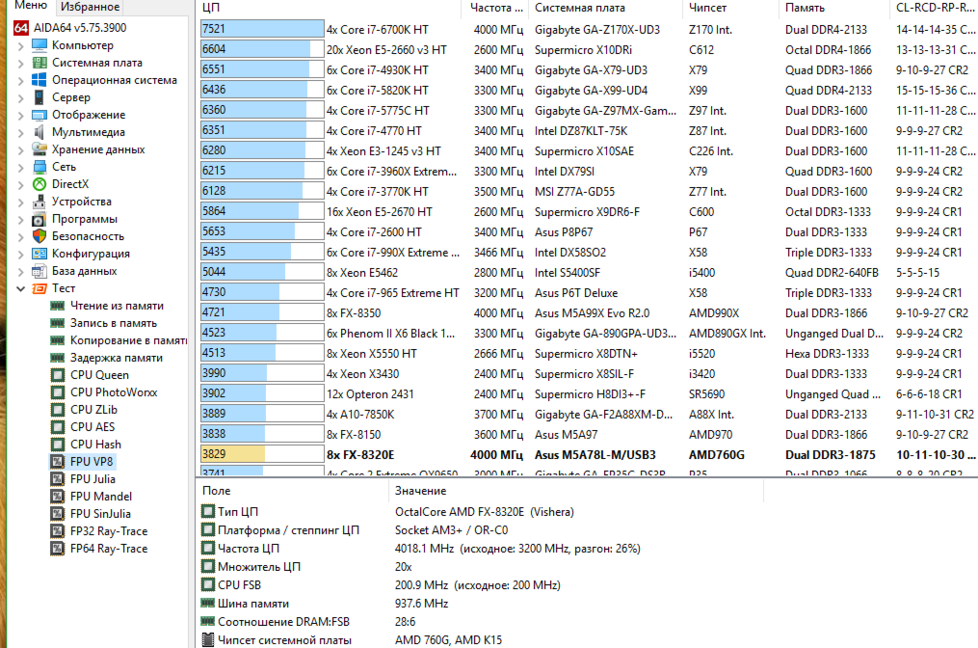Select the FPU Julia benchmark
This screenshot has width=978, height=648.
click(92, 479)
